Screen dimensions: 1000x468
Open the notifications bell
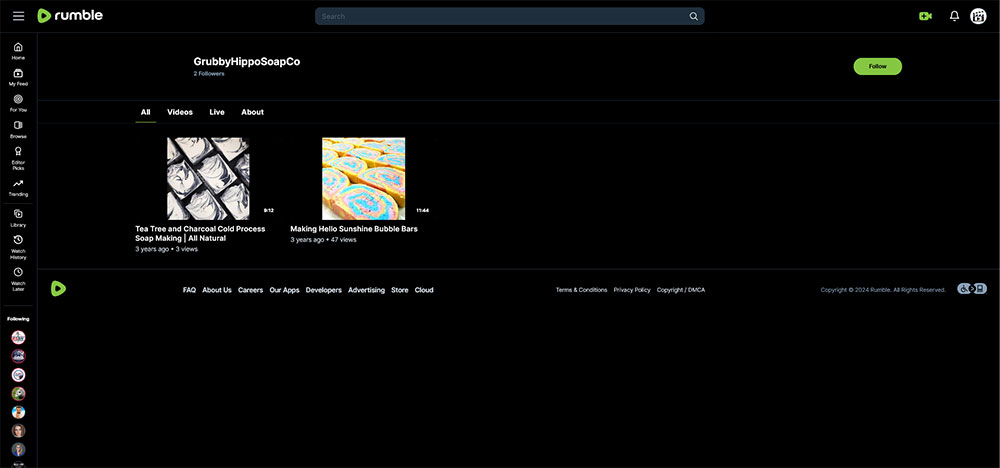tap(954, 17)
